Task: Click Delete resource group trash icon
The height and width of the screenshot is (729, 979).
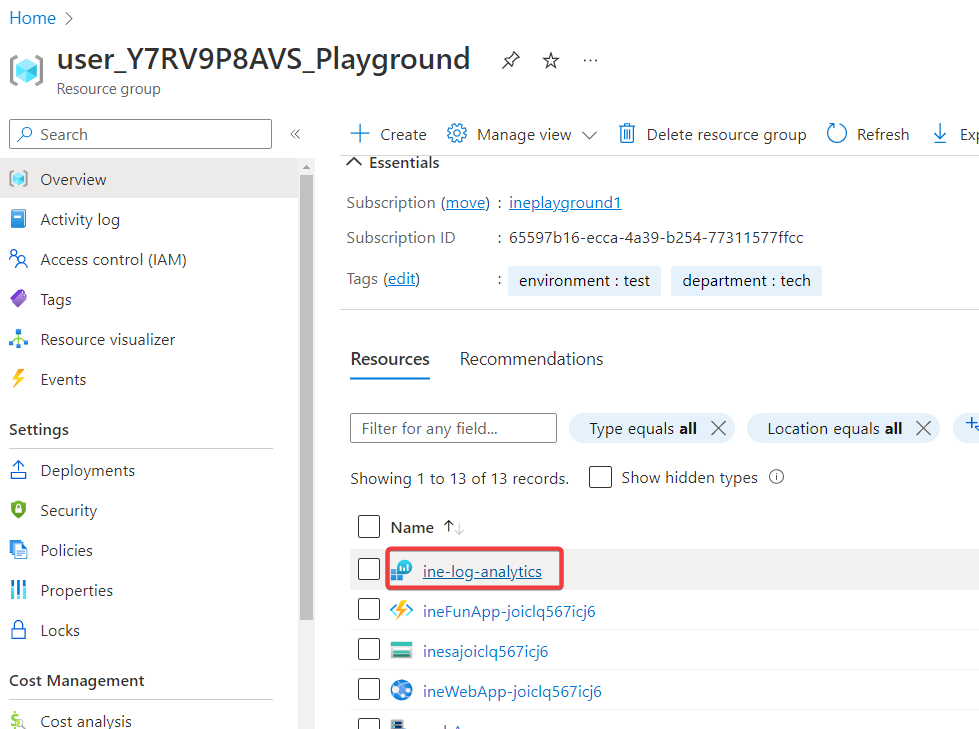Action: tap(627, 134)
